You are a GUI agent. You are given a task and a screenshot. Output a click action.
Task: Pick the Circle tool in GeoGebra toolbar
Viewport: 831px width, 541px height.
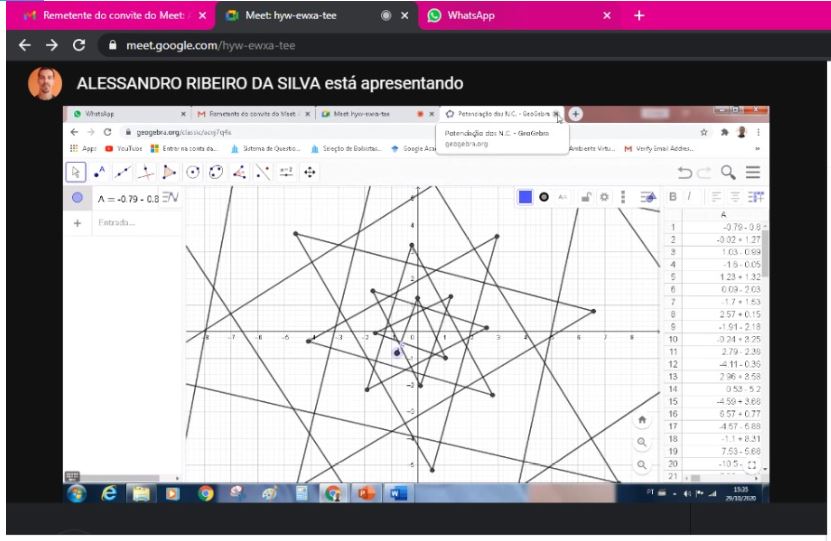click(x=193, y=172)
